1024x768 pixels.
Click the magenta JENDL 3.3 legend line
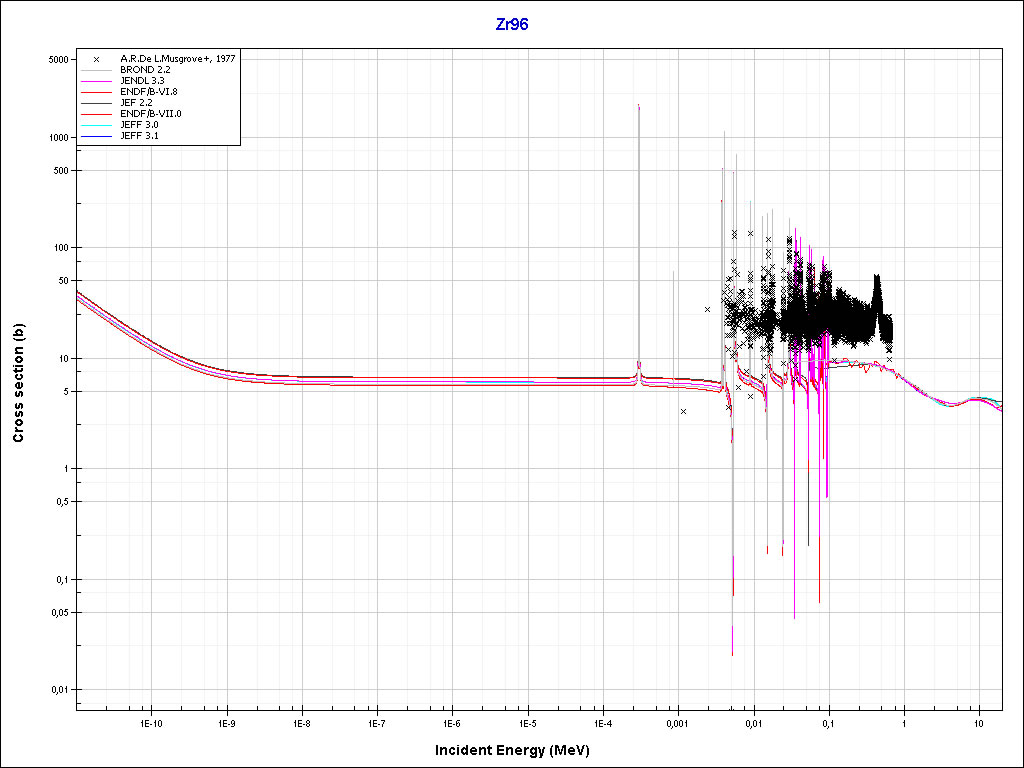[96, 81]
